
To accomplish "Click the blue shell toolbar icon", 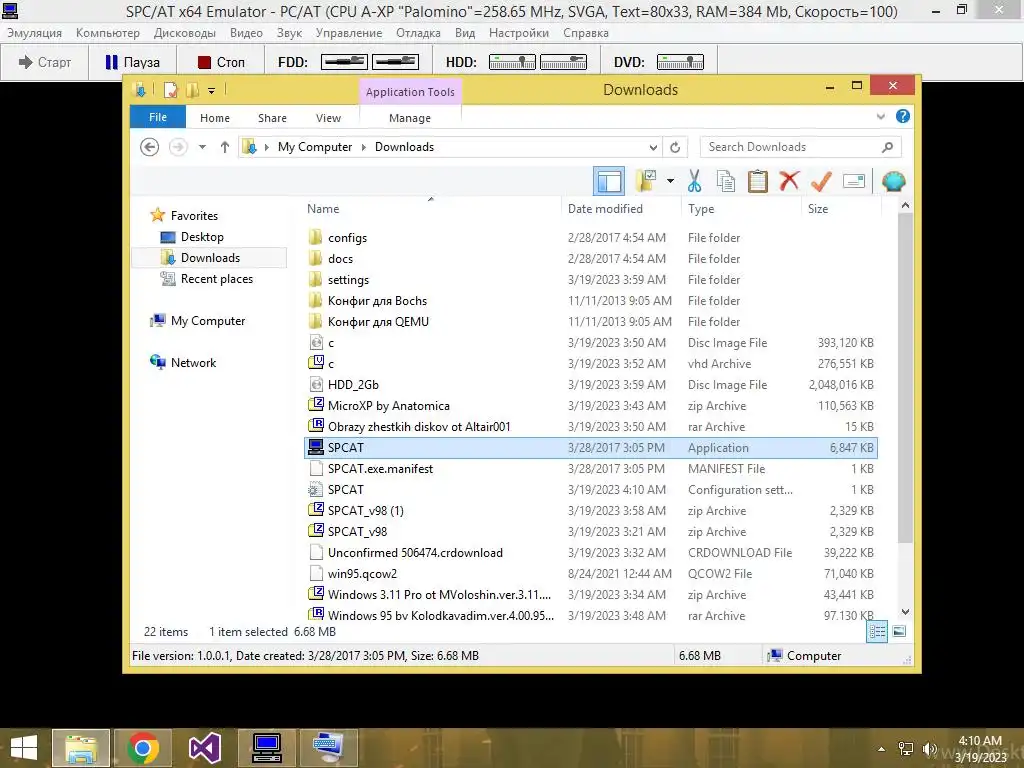I will pyautogui.click(x=893, y=181).
